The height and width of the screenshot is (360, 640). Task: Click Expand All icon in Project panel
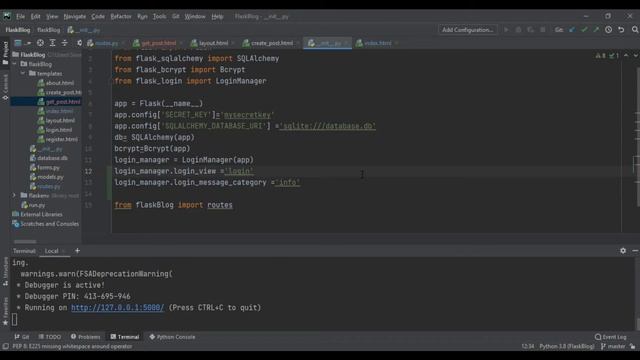(52, 43)
